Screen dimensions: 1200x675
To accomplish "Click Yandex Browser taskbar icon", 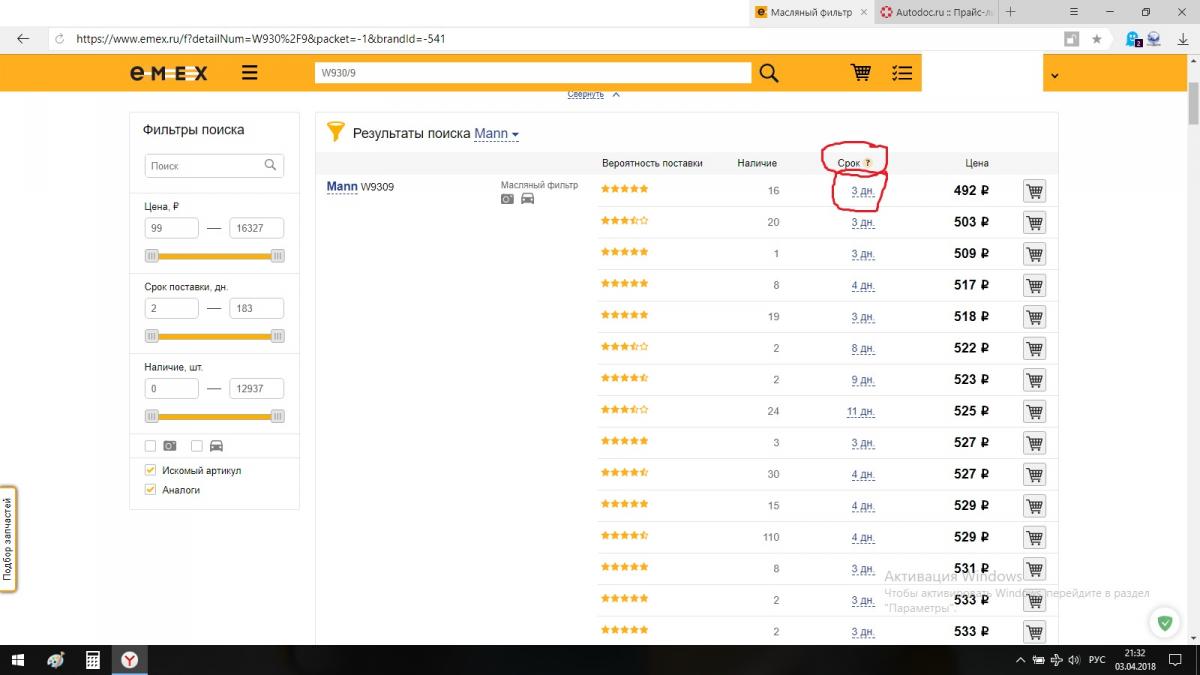I will (x=130, y=660).
